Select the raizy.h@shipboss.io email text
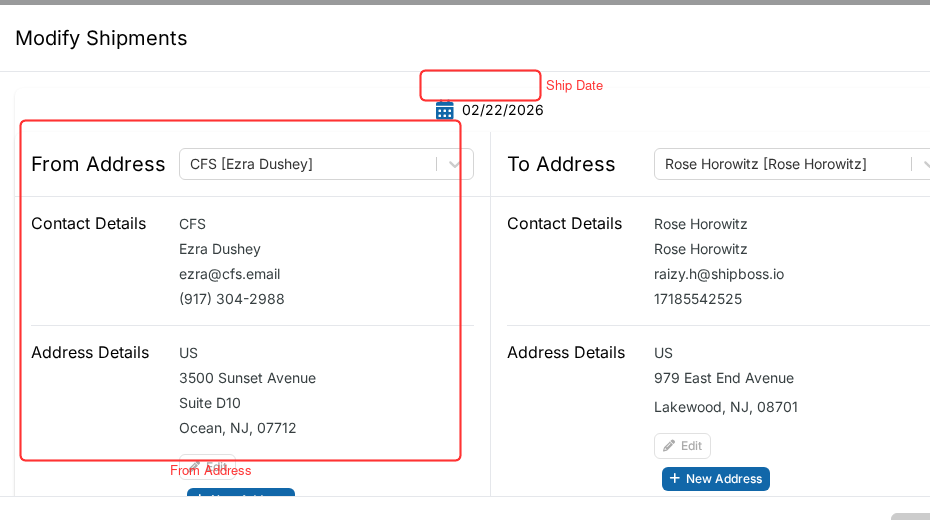Image resolution: width=930 pixels, height=520 pixels. point(719,274)
